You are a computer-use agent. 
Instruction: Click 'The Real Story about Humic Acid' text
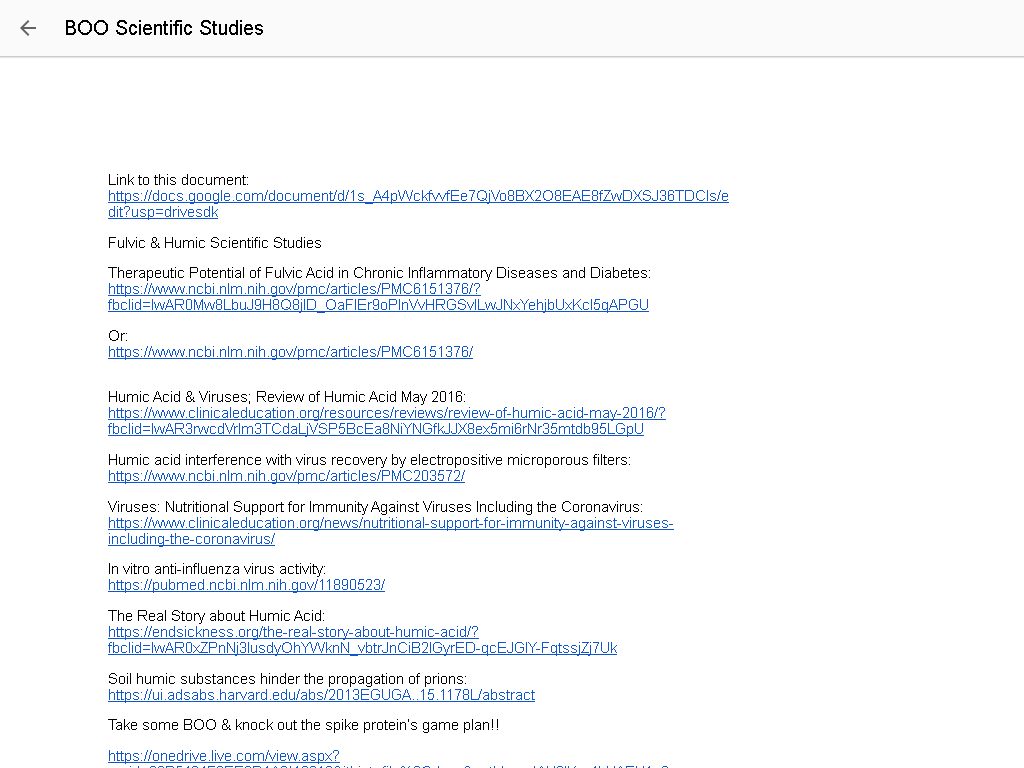[216, 616]
